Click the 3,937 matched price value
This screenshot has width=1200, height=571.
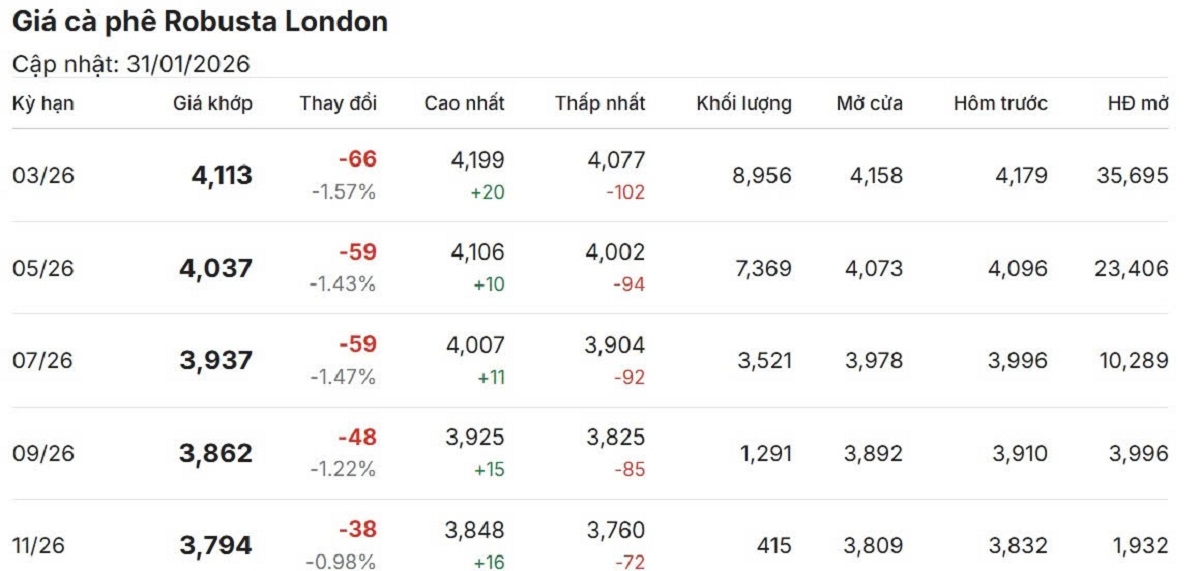pyautogui.click(x=216, y=361)
